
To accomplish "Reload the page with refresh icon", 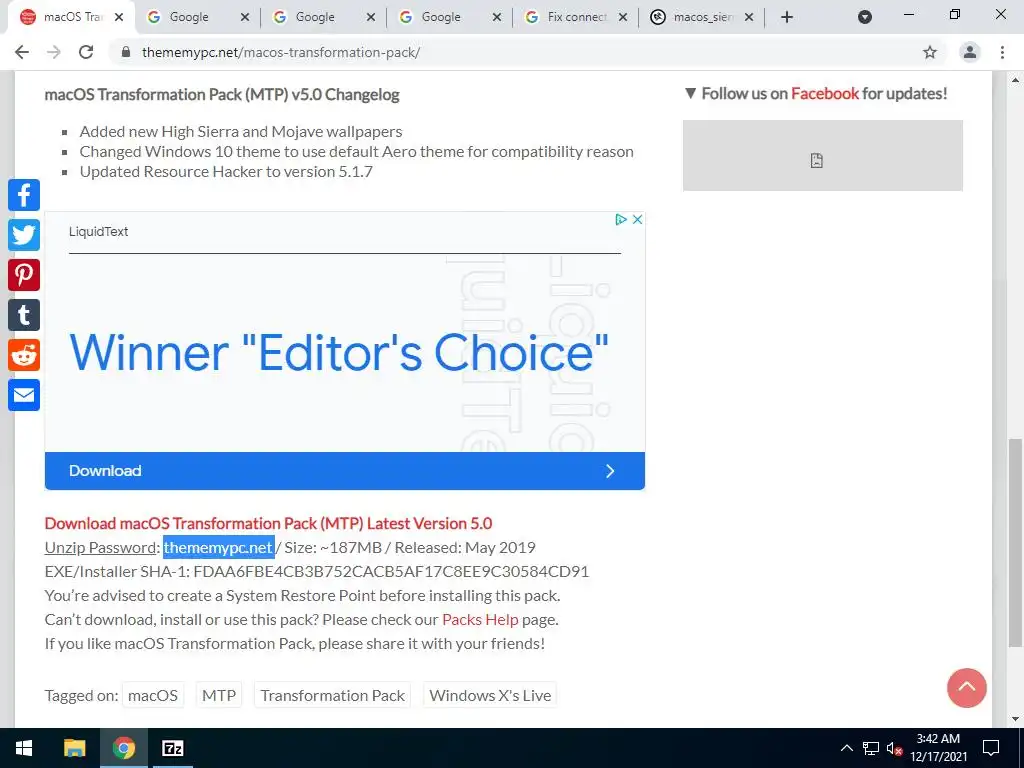I will click(86, 52).
